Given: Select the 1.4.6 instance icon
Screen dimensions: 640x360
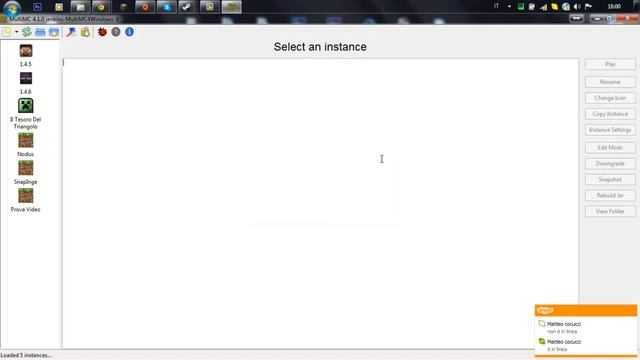Looking at the screenshot, I should [x=26, y=78].
